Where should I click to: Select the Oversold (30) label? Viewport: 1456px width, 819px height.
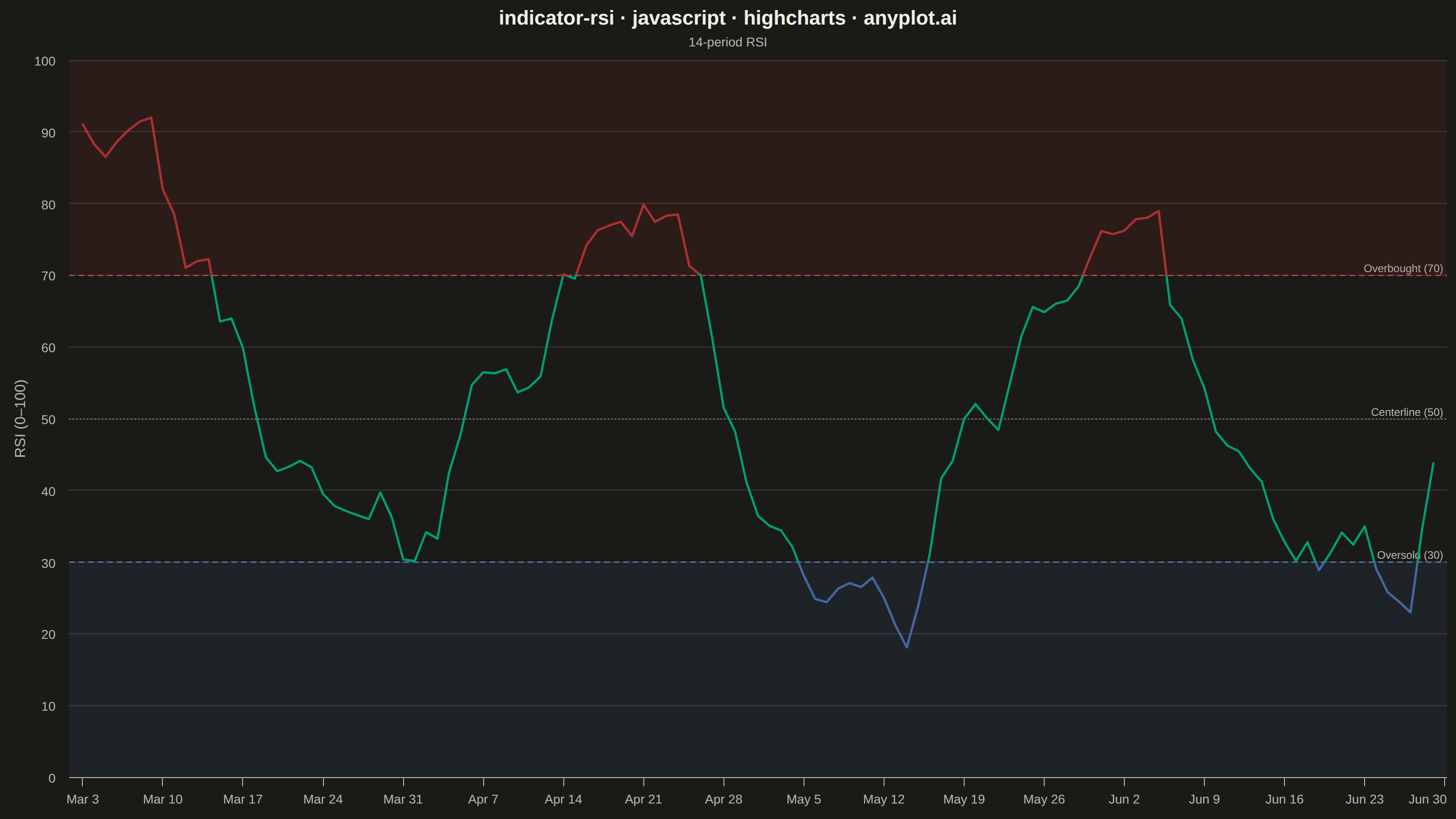pyautogui.click(x=1410, y=555)
